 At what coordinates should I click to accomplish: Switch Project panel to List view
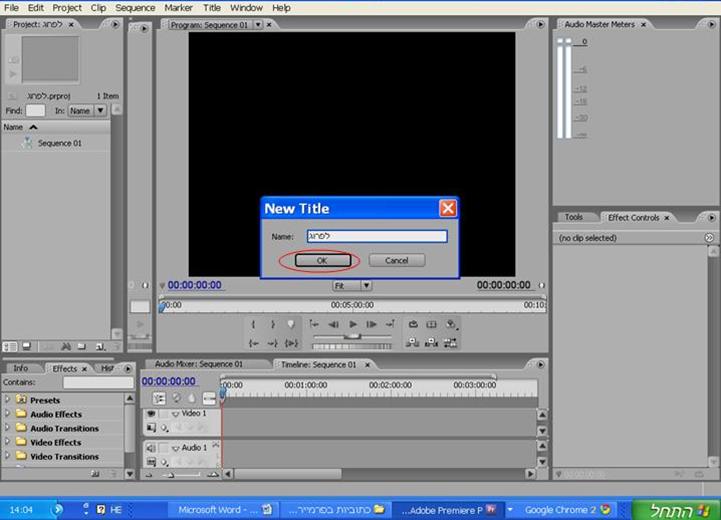10,346
